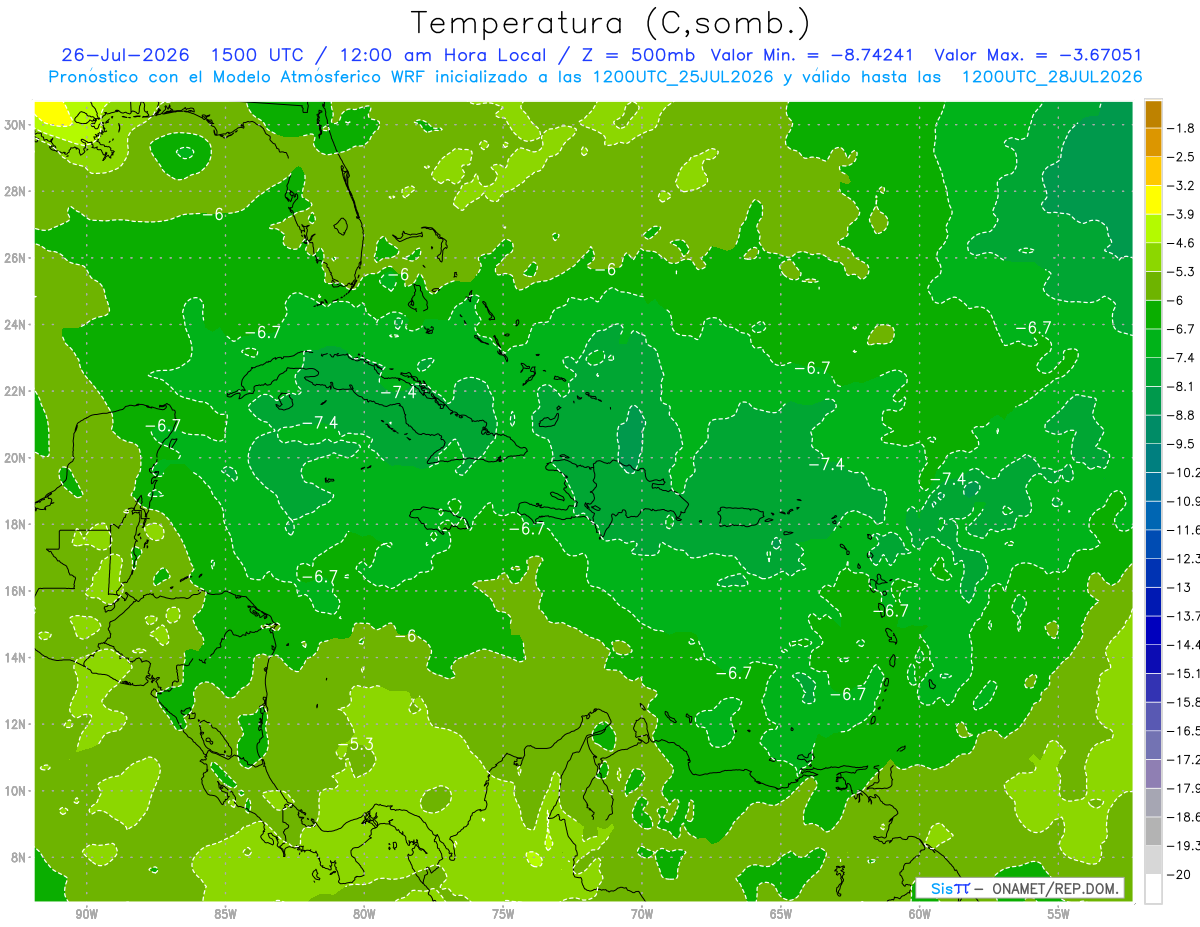This screenshot has height=927, width=1200.
Task: Click the '28N' latitude axis label
Action: click(x=17, y=191)
